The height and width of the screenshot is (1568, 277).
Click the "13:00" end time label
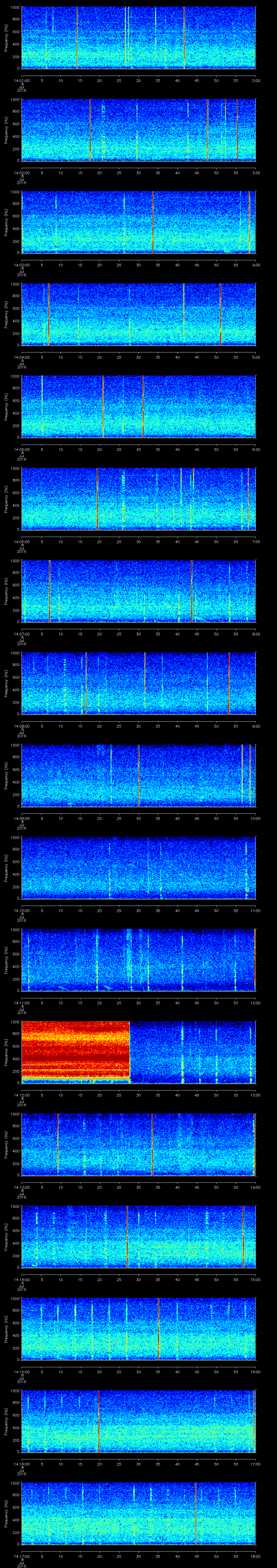click(255, 1095)
